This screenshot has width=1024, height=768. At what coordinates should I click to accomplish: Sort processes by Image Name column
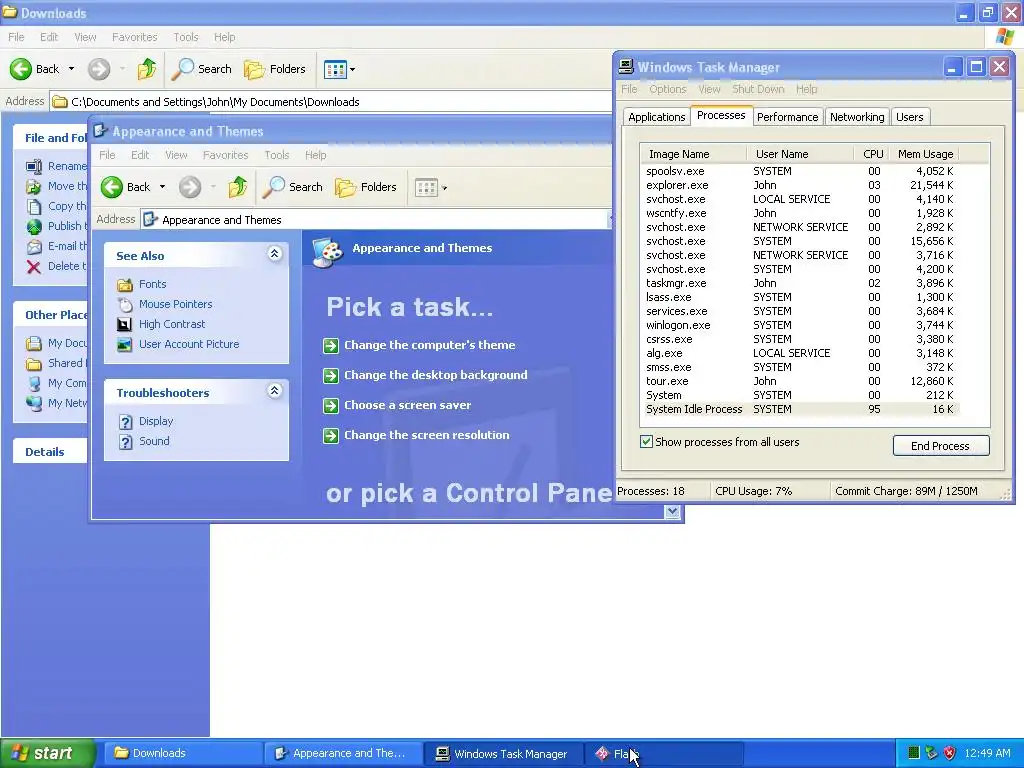694,154
